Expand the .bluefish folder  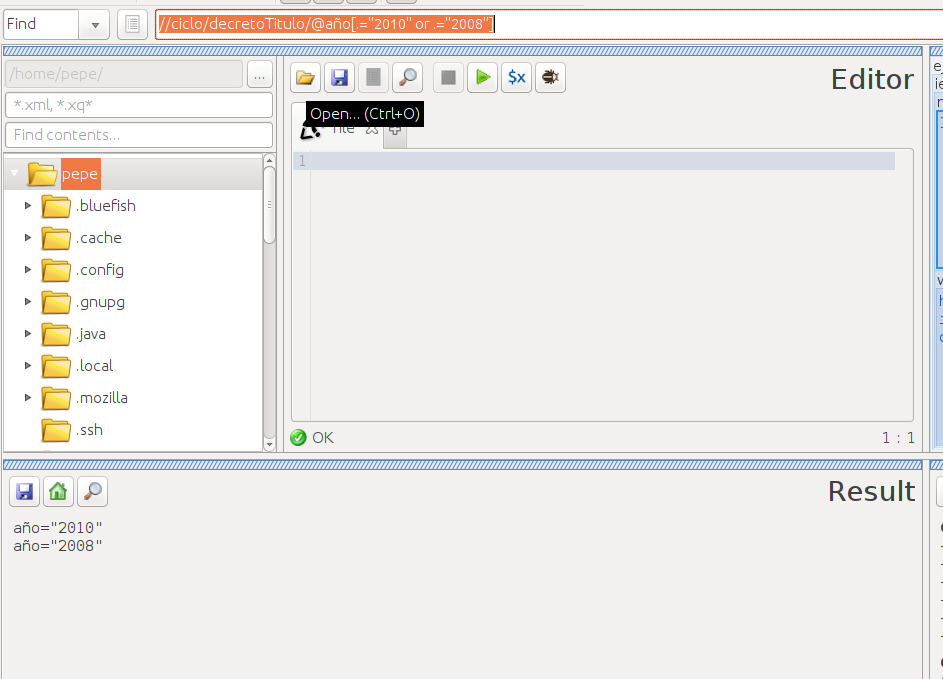[x=28, y=206]
